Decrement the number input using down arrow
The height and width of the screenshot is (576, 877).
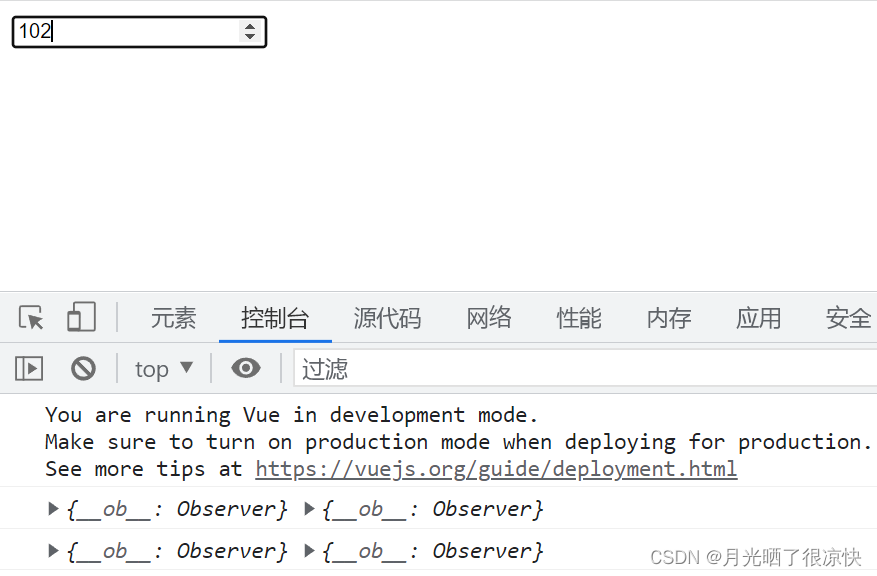point(250,37)
